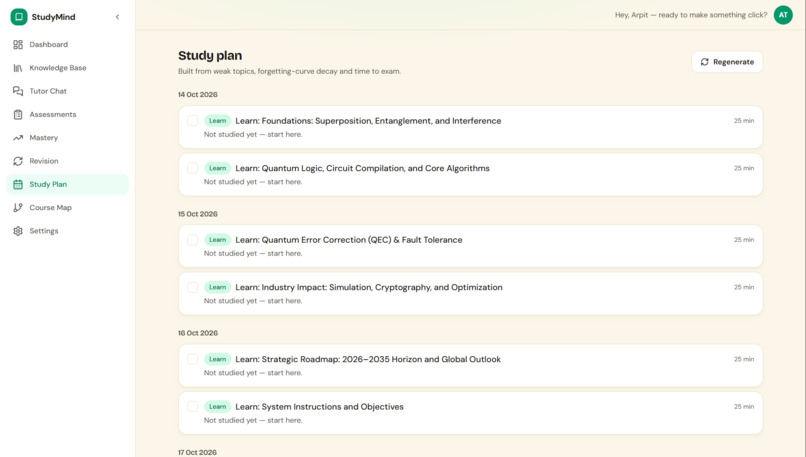806x457 pixels.
Task: Click Learn tag on Industry Impact row
Action: pyautogui.click(x=217, y=287)
